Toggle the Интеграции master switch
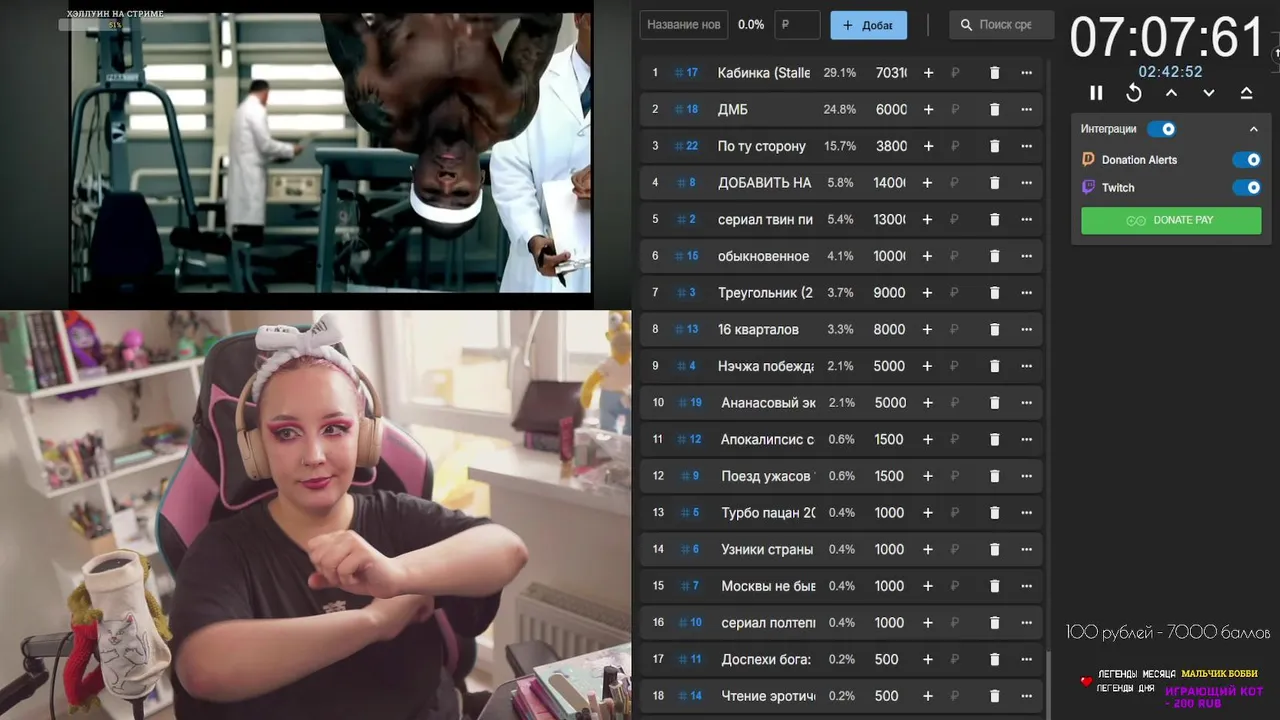Viewport: 1280px width, 720px height. (x=1161, y=129)
